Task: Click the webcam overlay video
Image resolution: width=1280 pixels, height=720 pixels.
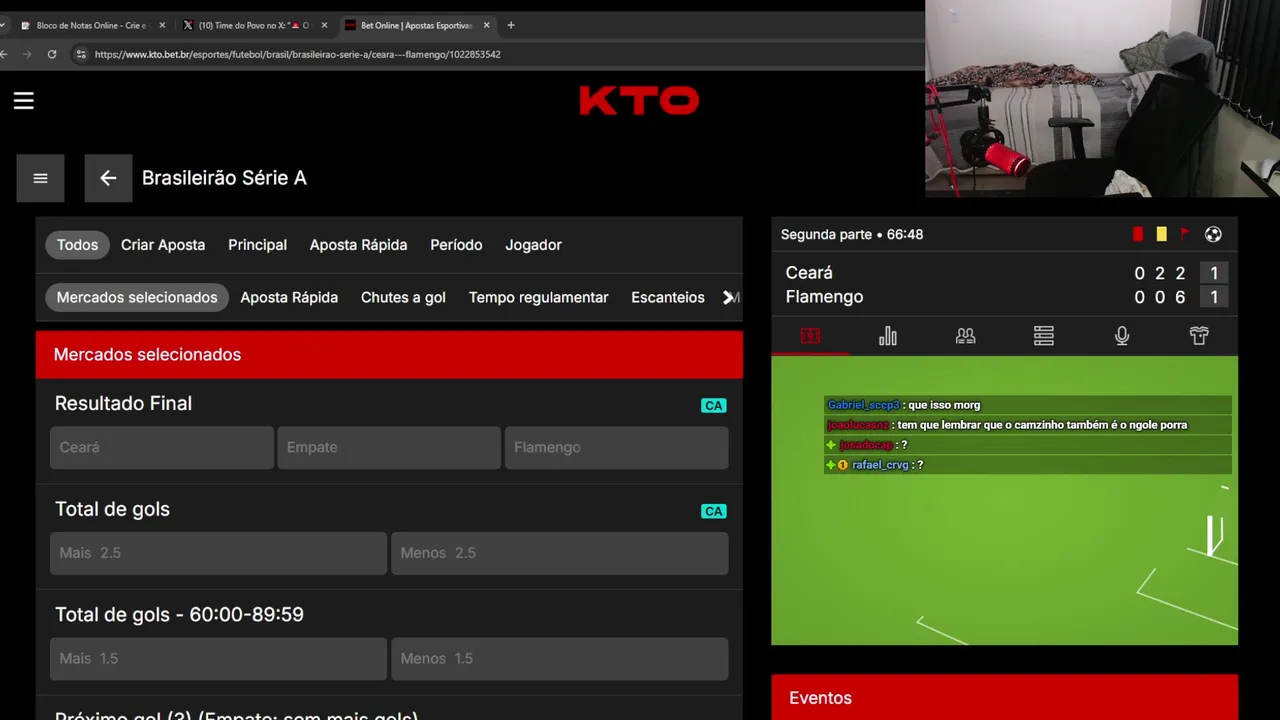Action: 1102,98
